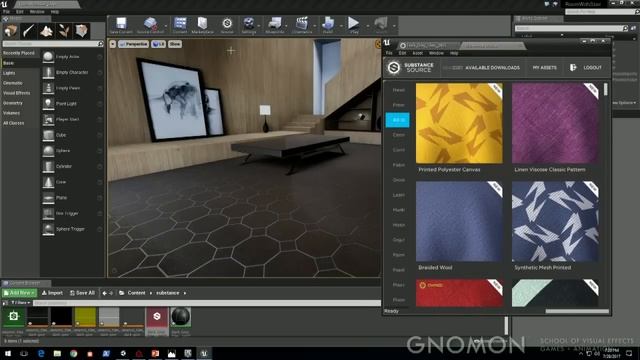Open the Perspective view mode dropdown
Viewport: 640px width, 360px height.
click(x=133, y=44)
